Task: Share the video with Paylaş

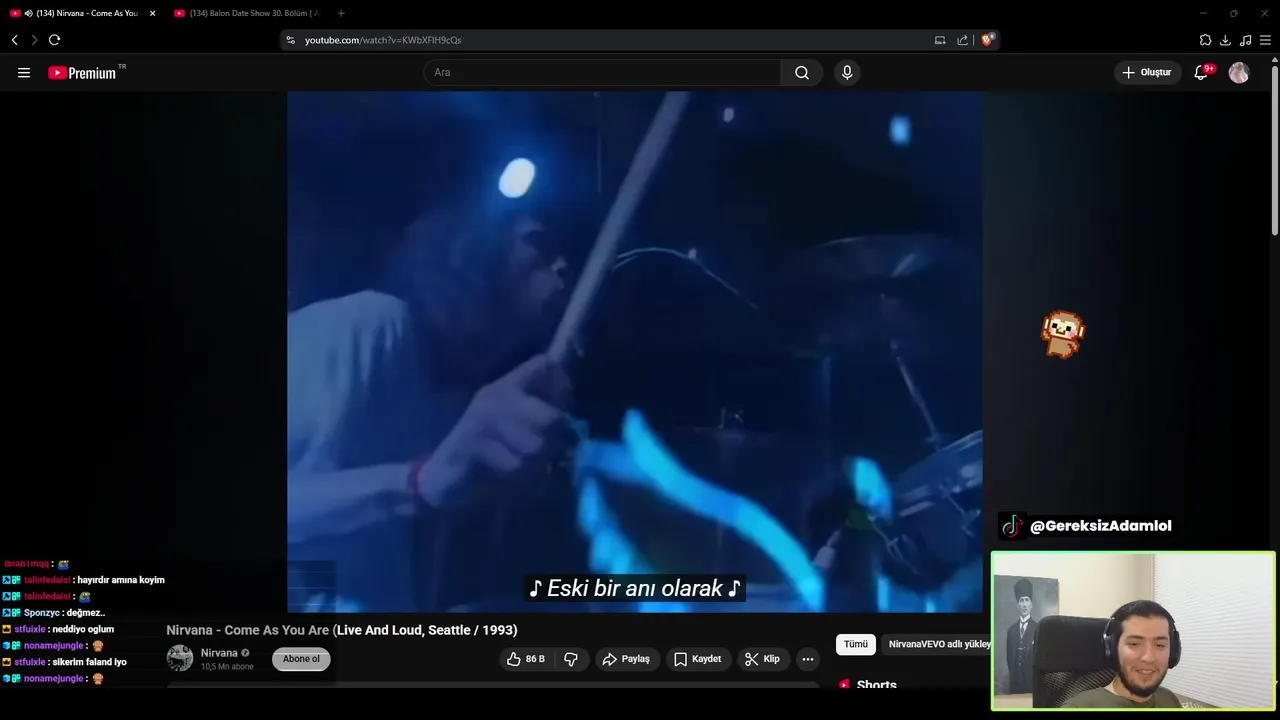Action: [626, 659]
